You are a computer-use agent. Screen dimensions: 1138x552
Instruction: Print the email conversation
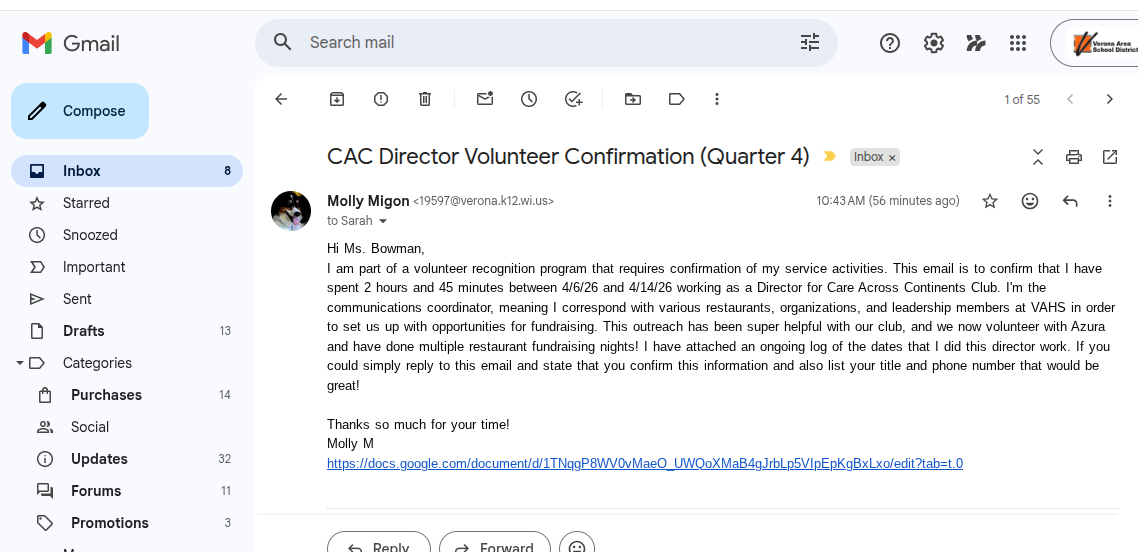click(x=1074, y=157)
